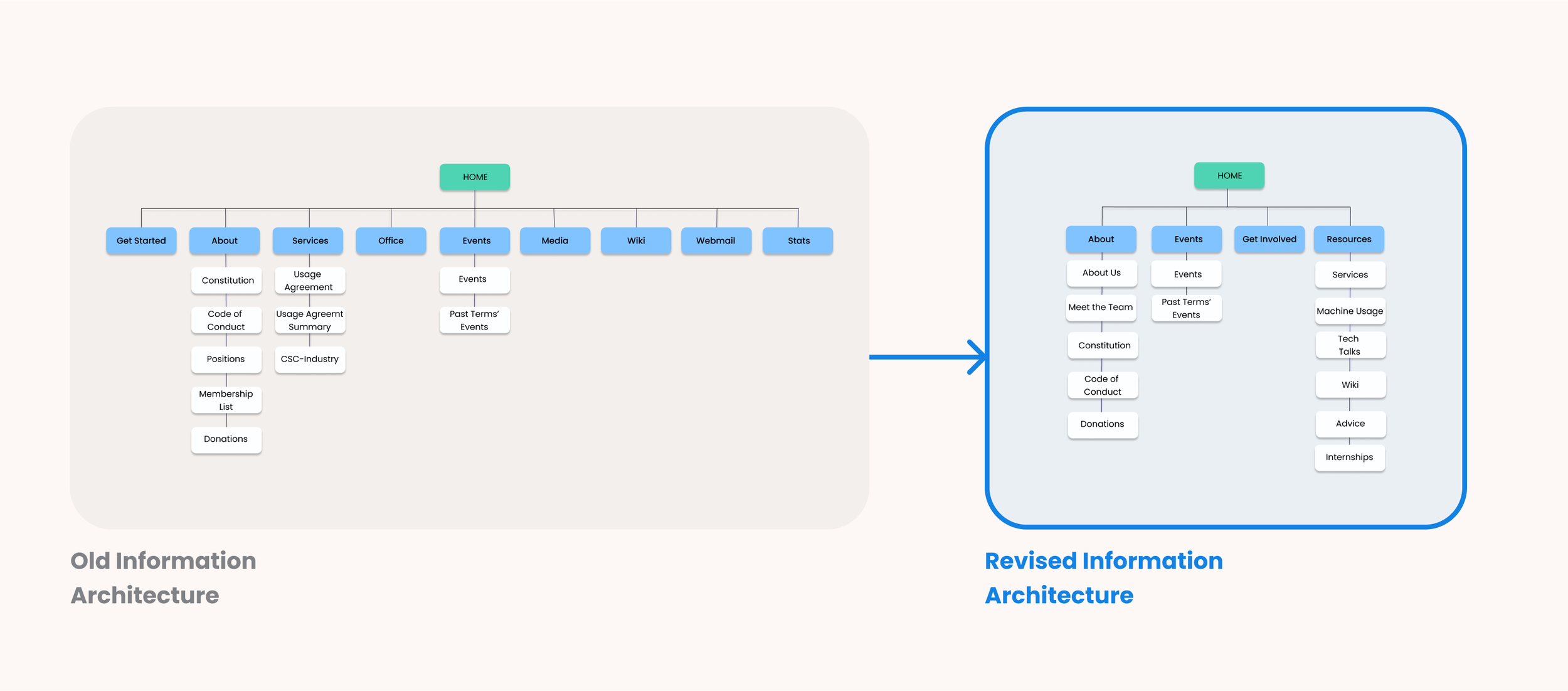Select the Meet the Team box
This screenshot has height=691, width=1568.
pos(1101,308)
